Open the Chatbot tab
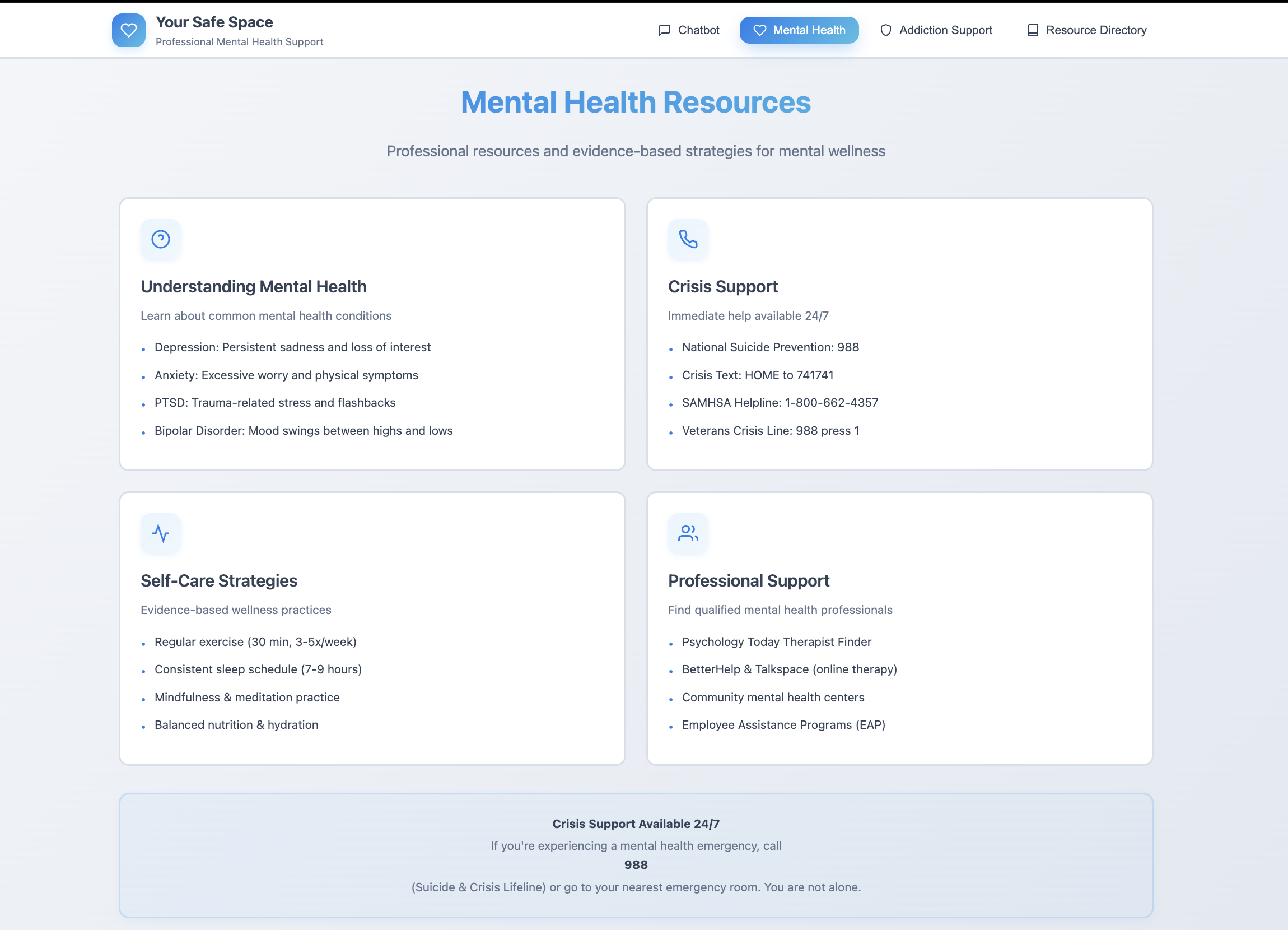 (689, 30)
